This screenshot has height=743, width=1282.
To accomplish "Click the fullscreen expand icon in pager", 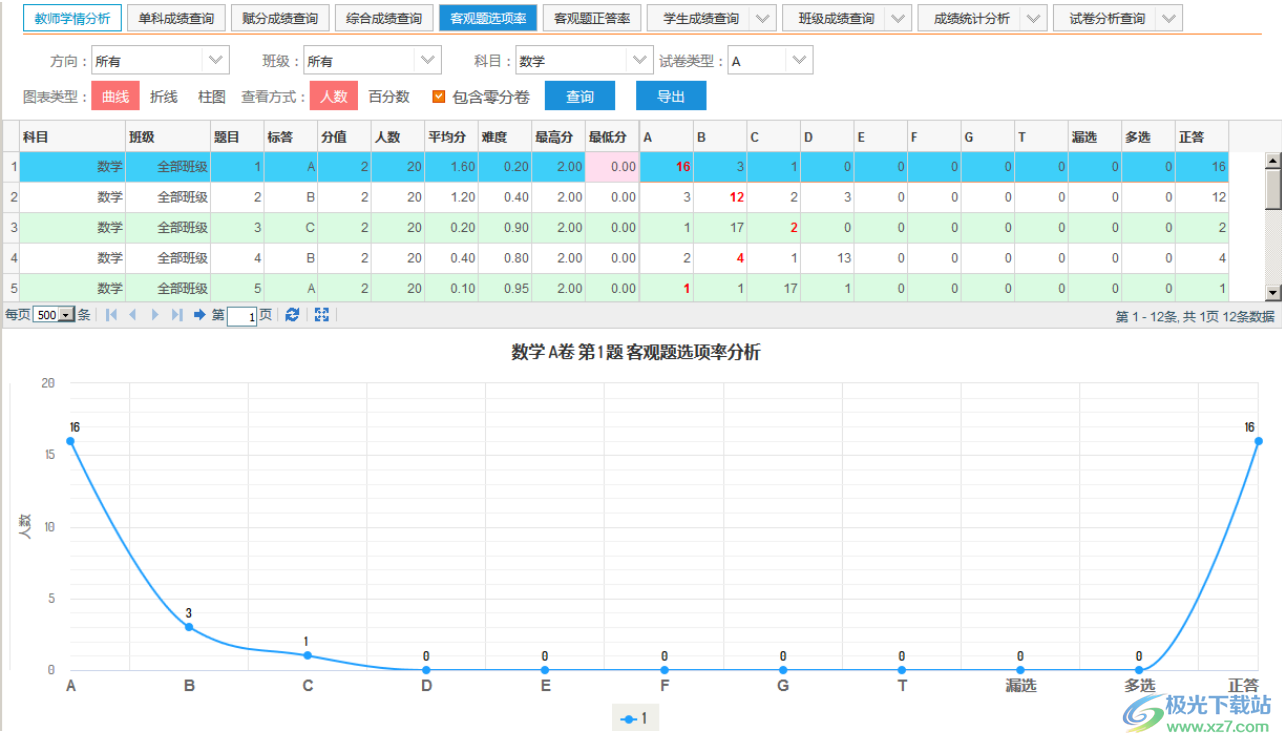I will point(321,315).
